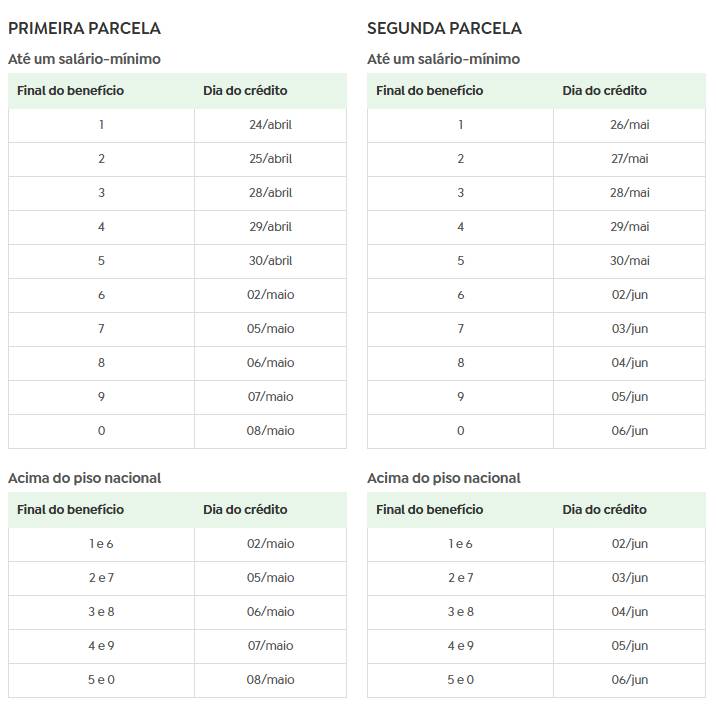Click "Acima do piso nacional" under Primeira Parcela
This screenshot has height=709, width=716.
point(84,478)
